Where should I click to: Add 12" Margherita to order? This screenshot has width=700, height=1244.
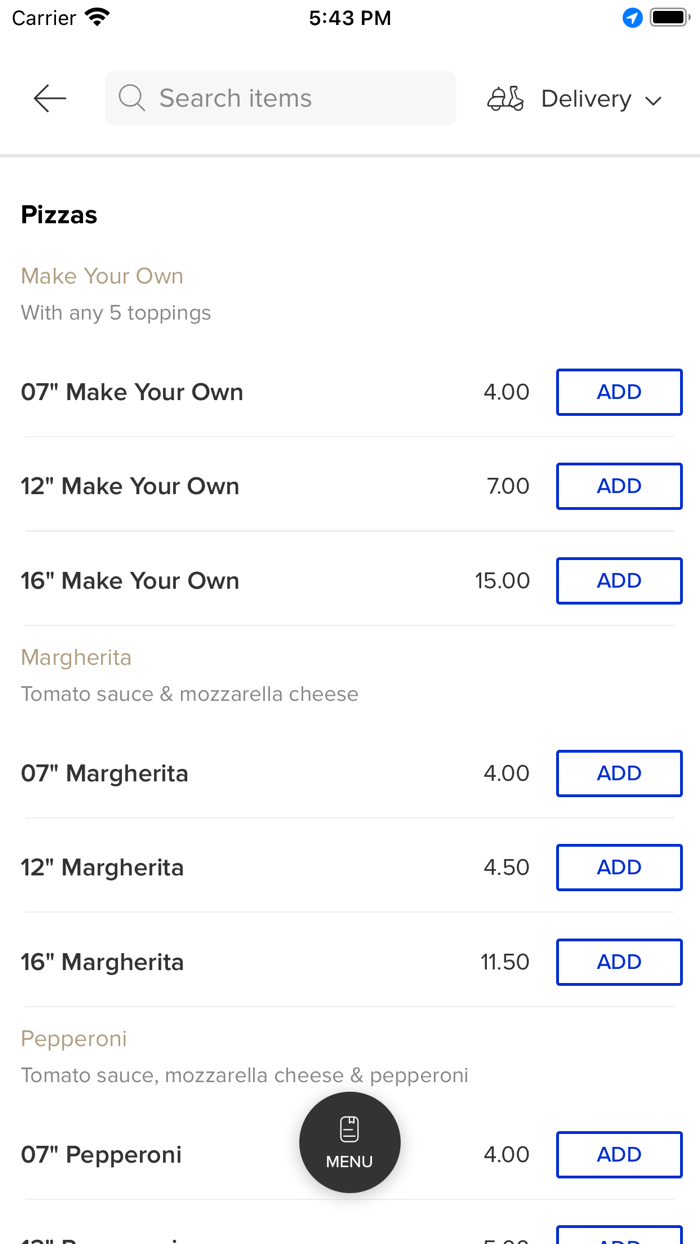(619, 867)
